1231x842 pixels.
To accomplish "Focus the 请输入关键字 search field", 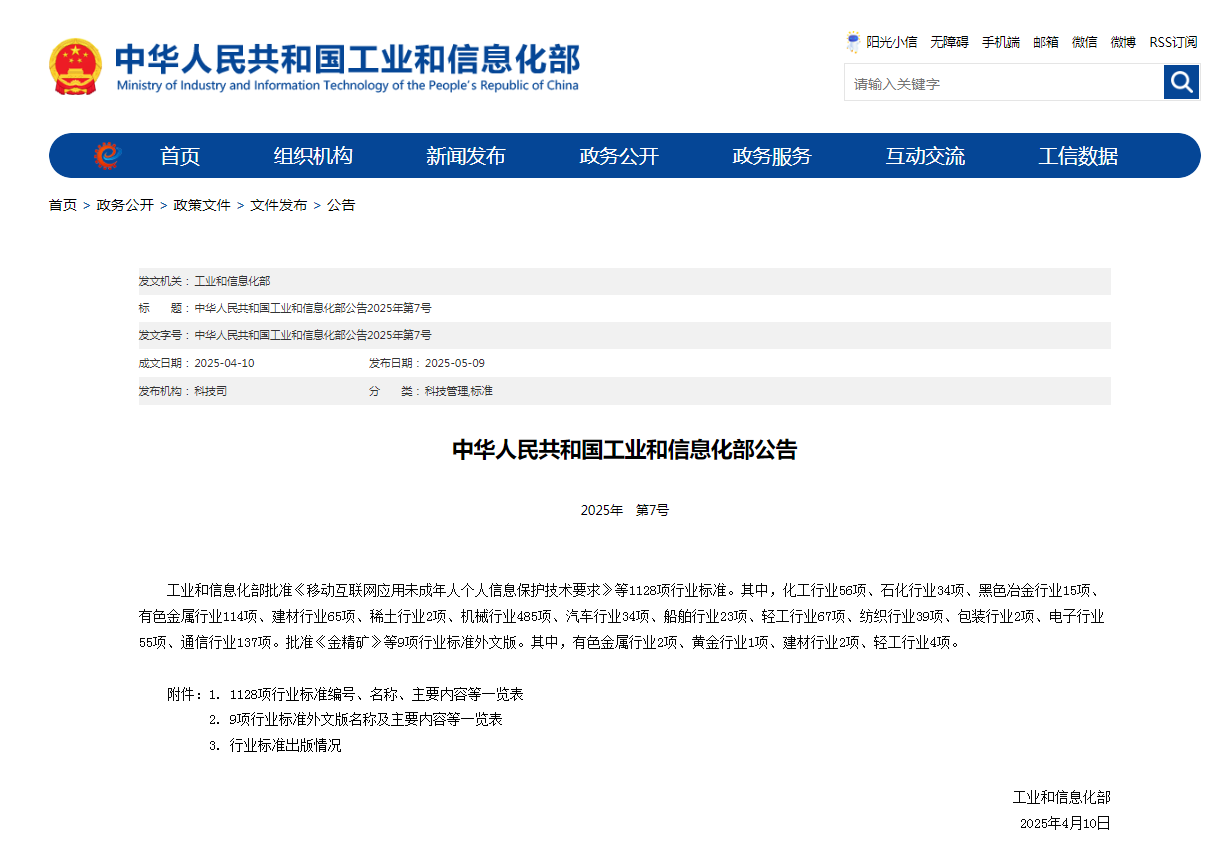I will tap(1004, 83).
